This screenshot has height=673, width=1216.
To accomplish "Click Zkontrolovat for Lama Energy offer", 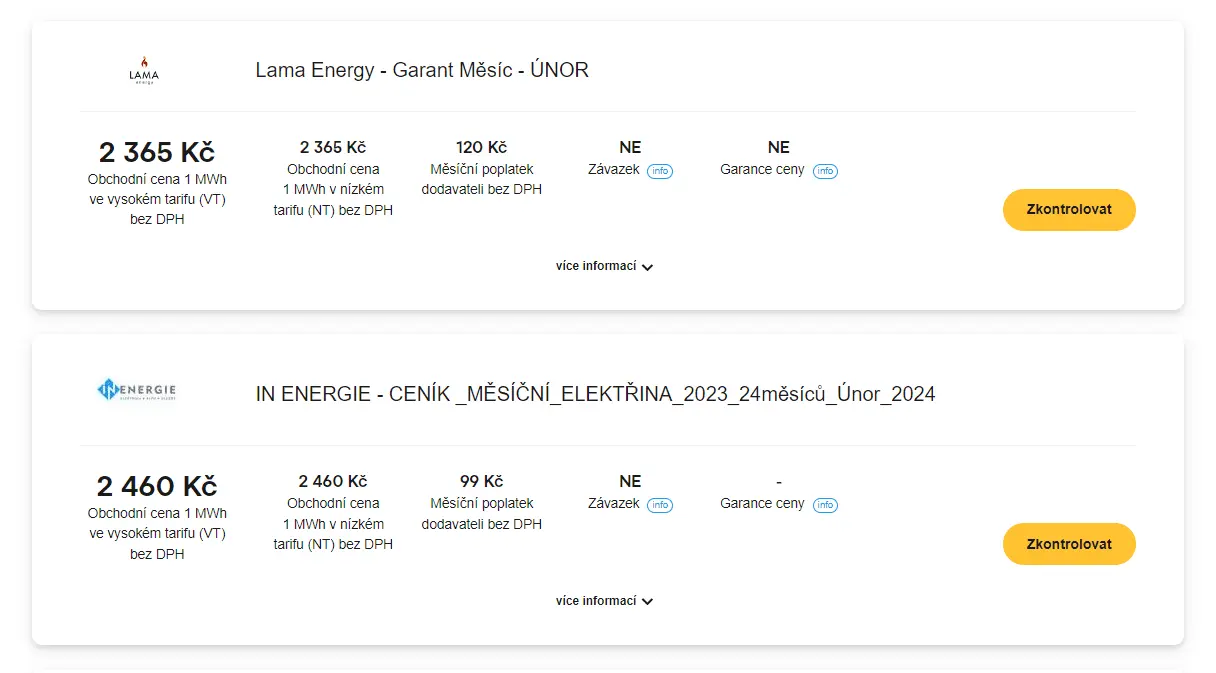I will pyautogui.click(x=1069, y=210).
